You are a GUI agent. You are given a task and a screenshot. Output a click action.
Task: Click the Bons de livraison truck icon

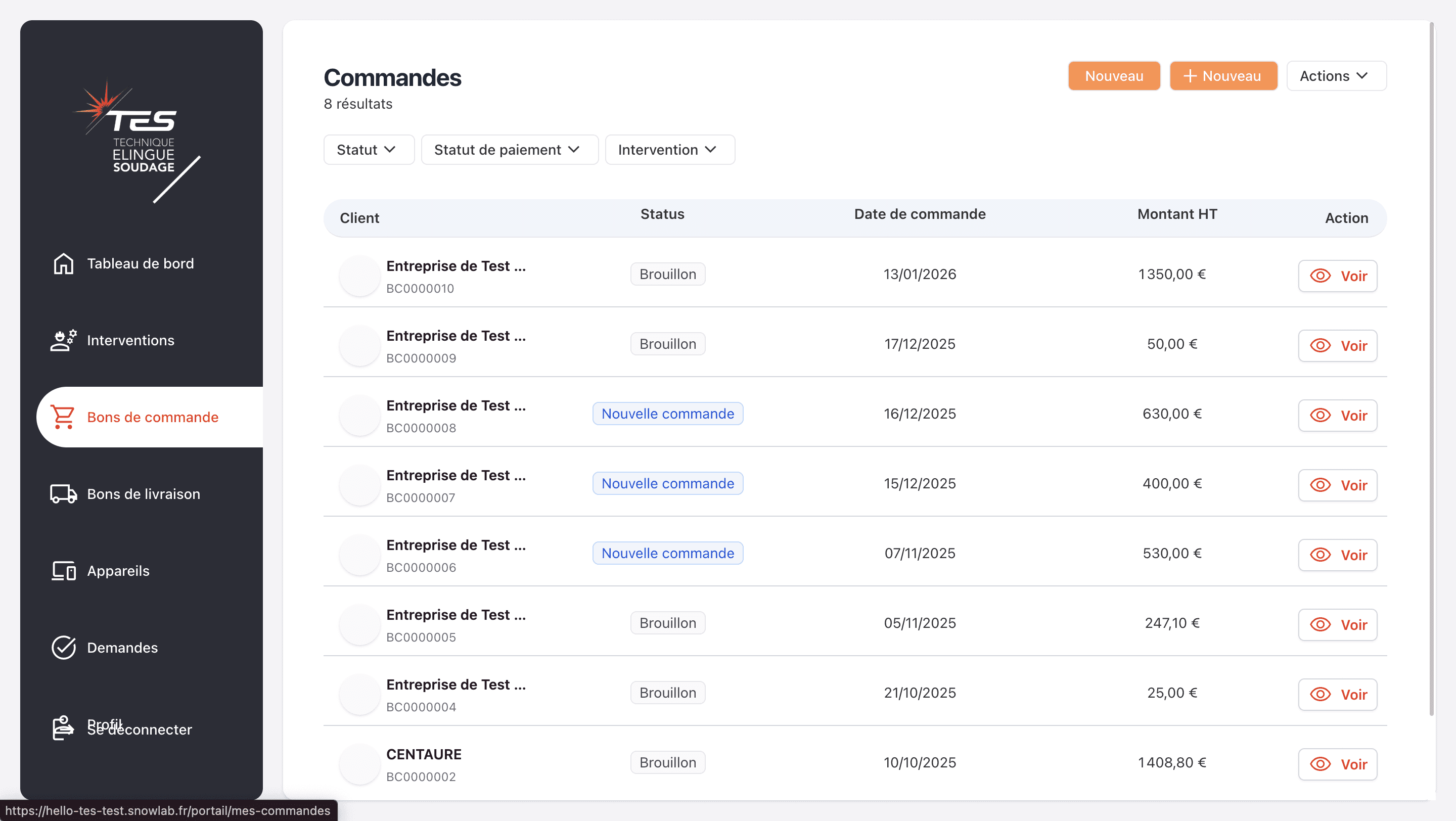pos(63,494)
